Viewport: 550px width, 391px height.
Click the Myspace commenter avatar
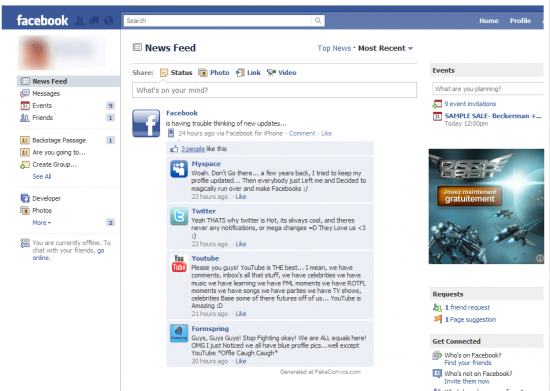(x=179, y=169)
